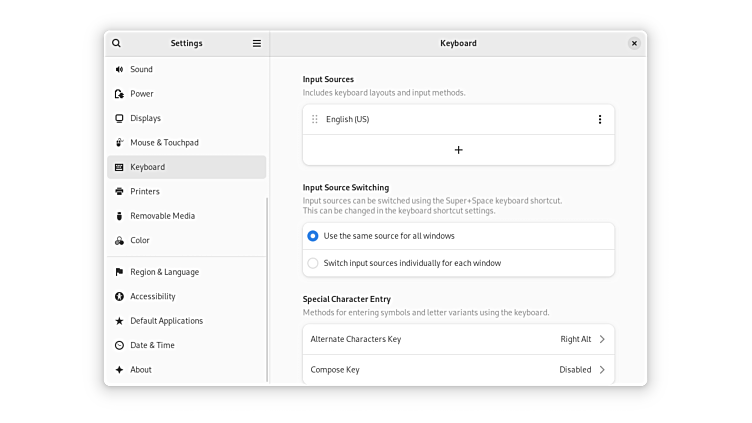Open the Date & Time panel
This screenshot has height=423, width=752.
[x=152, y=345]
